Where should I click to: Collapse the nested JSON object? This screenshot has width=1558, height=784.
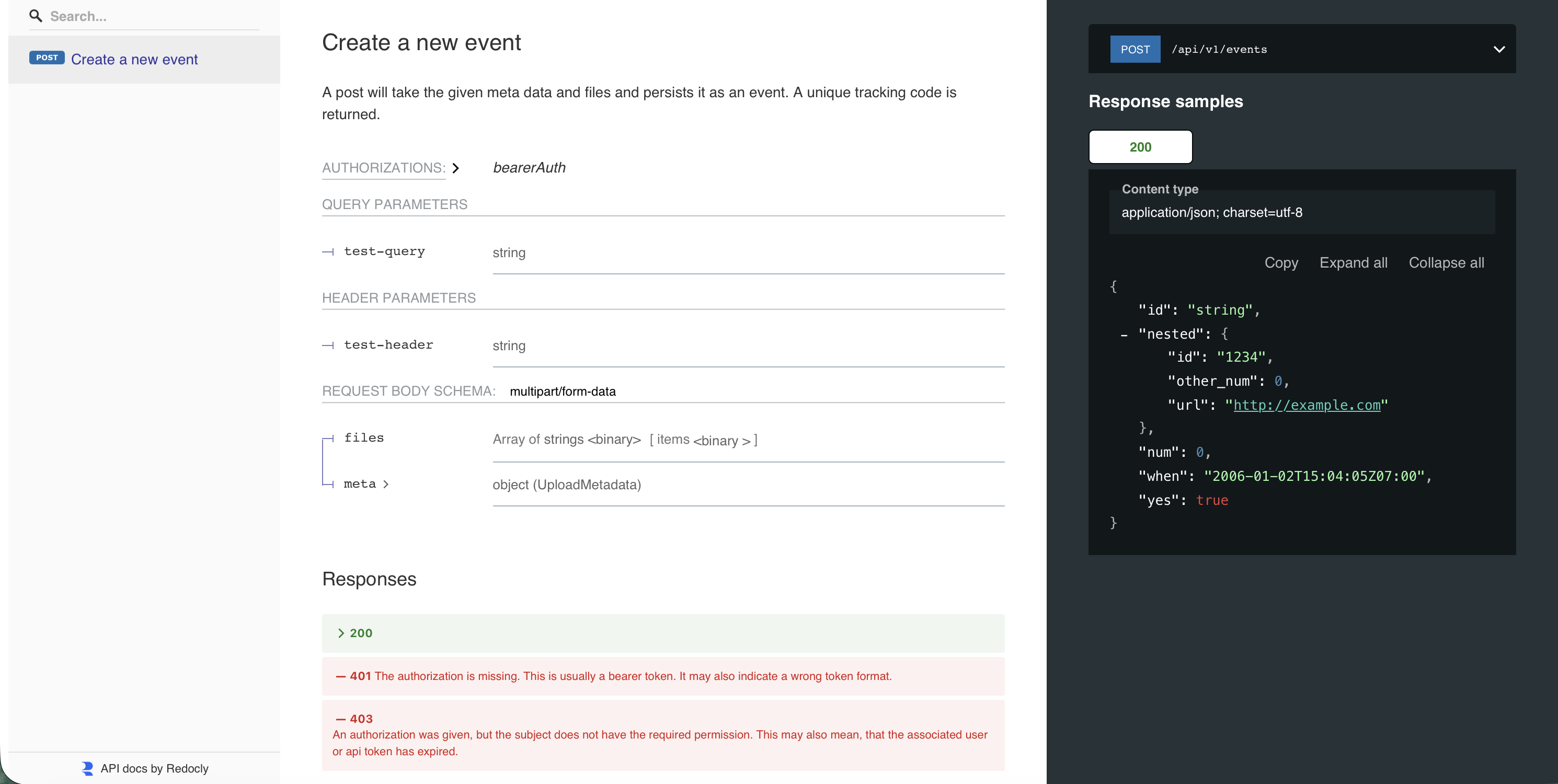pos(1124,335)
